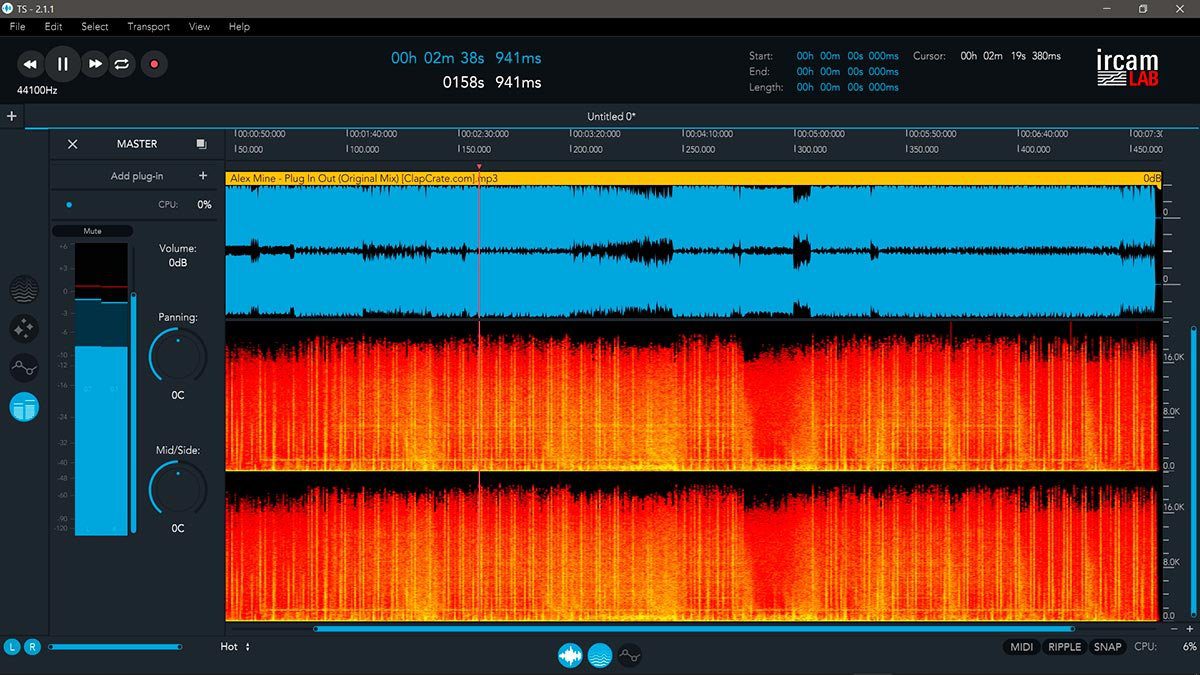Open the Help menu

click(x=239, y=27)
